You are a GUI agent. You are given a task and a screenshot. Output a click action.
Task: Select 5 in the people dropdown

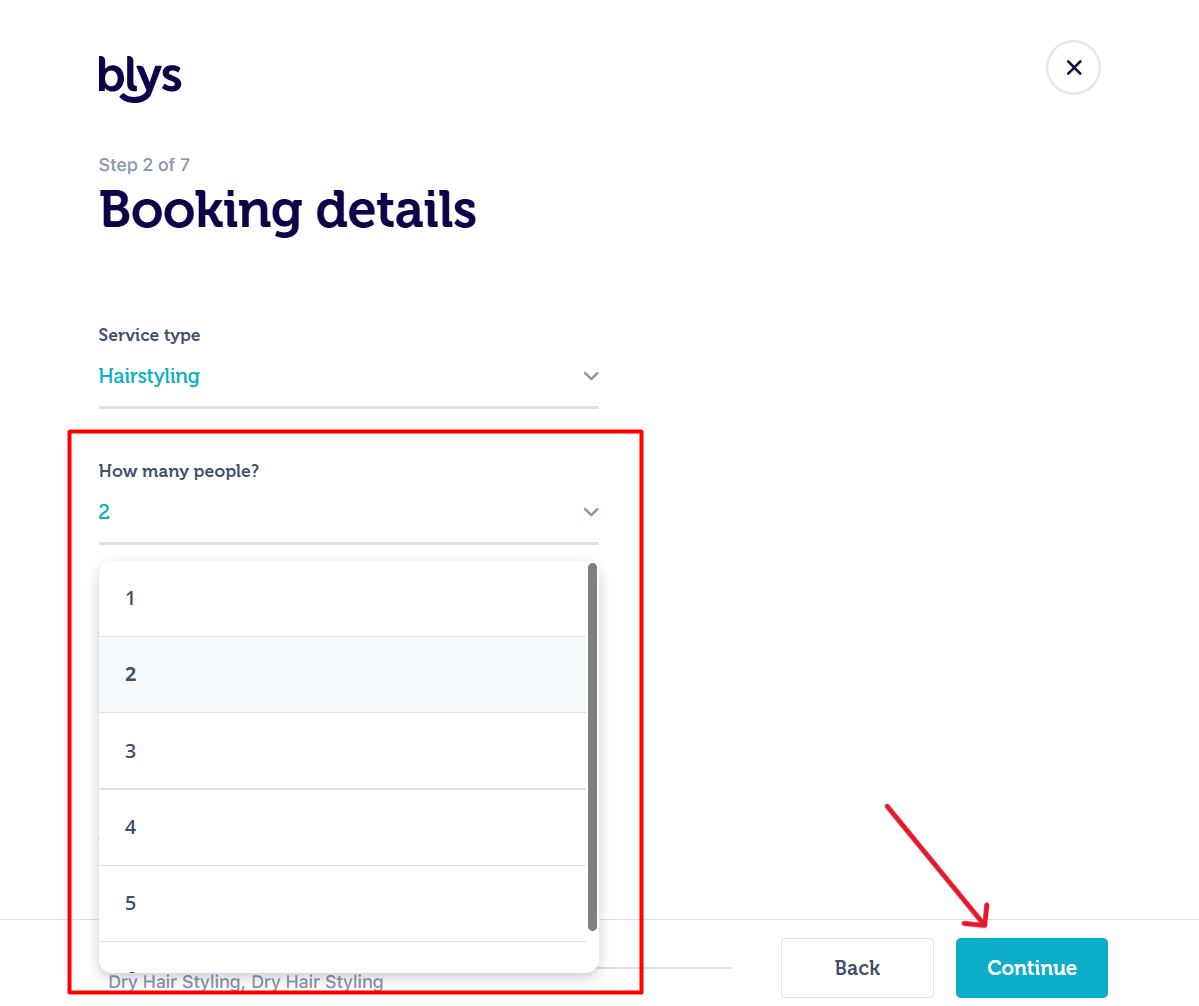pyautogui.click(x=343, y=904)
